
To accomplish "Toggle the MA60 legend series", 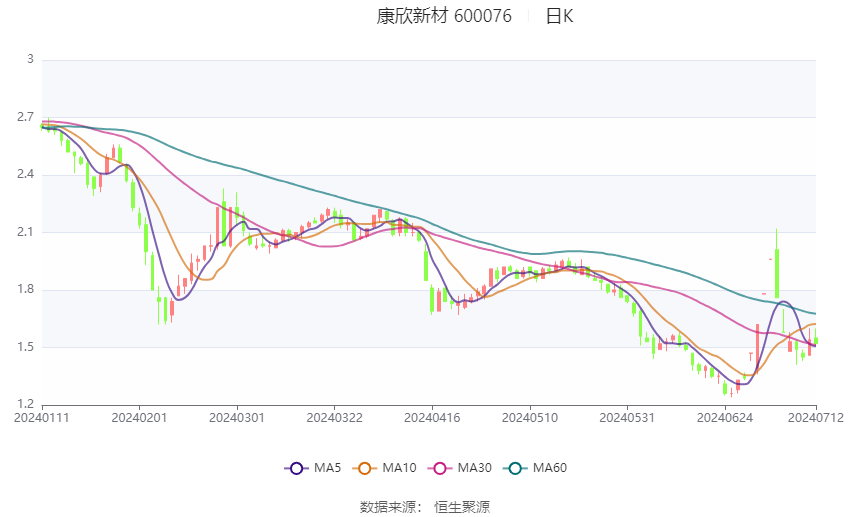I will click(535, 468).
